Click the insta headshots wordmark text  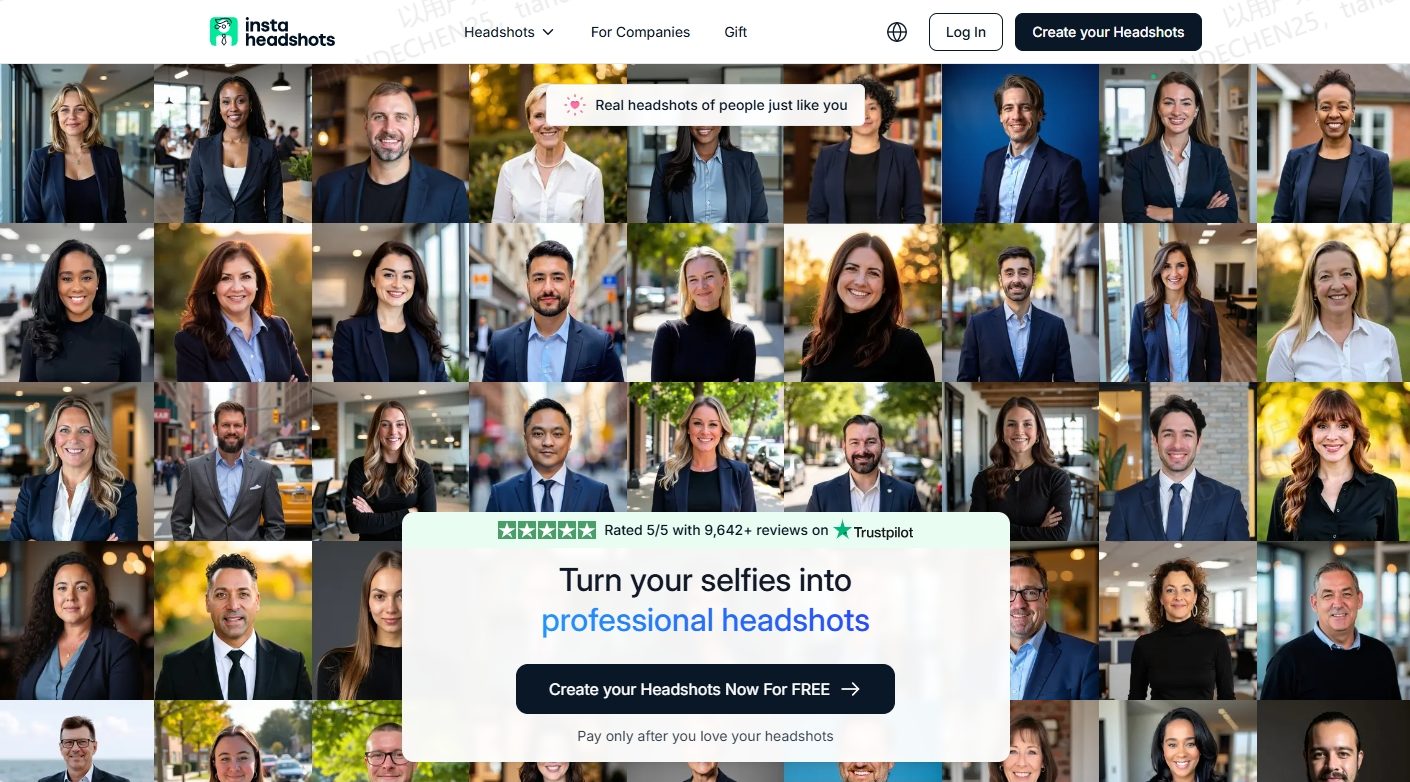point(290,32)
